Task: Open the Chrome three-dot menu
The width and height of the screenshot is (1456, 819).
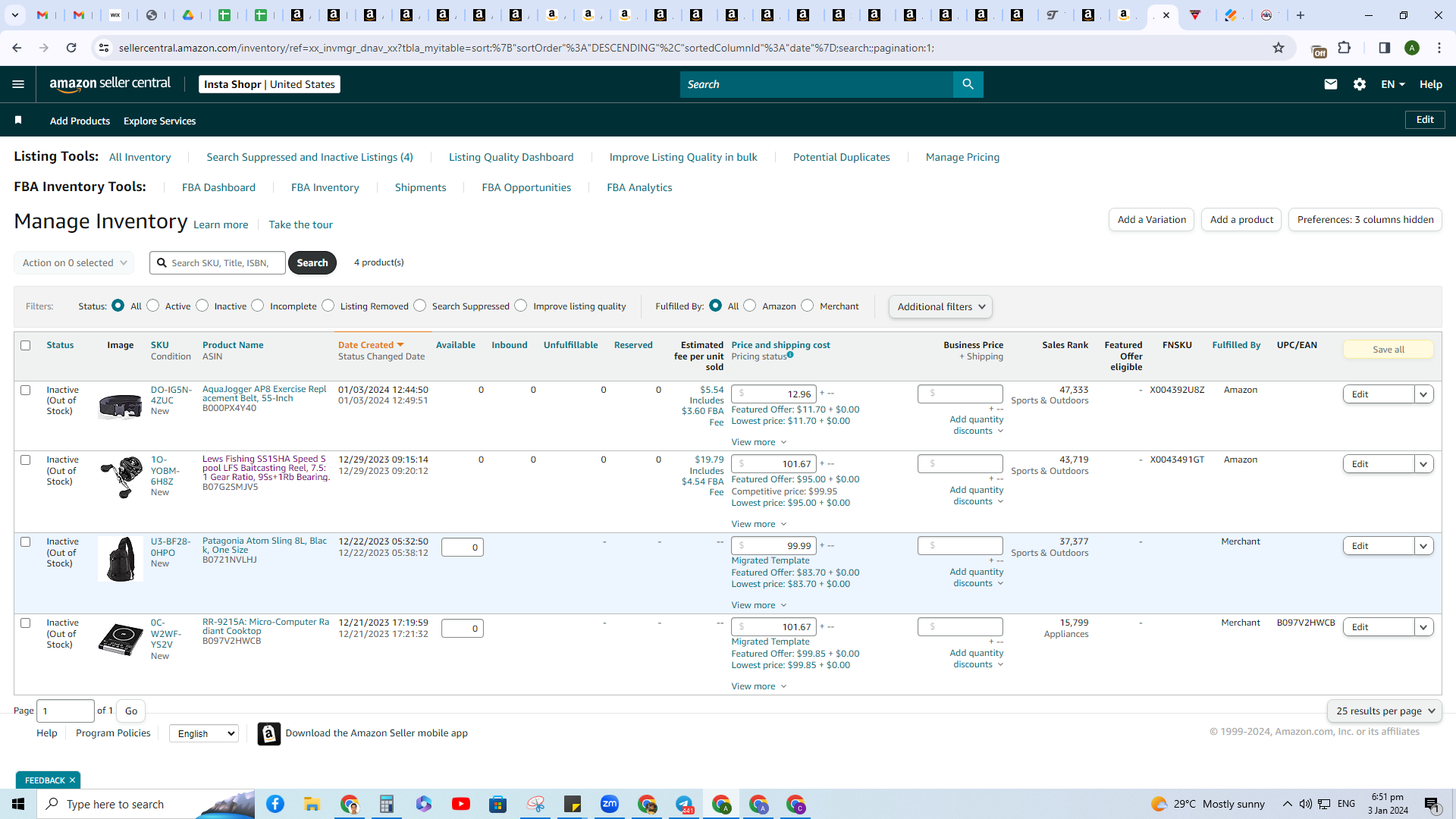Action: [1439, 48]
